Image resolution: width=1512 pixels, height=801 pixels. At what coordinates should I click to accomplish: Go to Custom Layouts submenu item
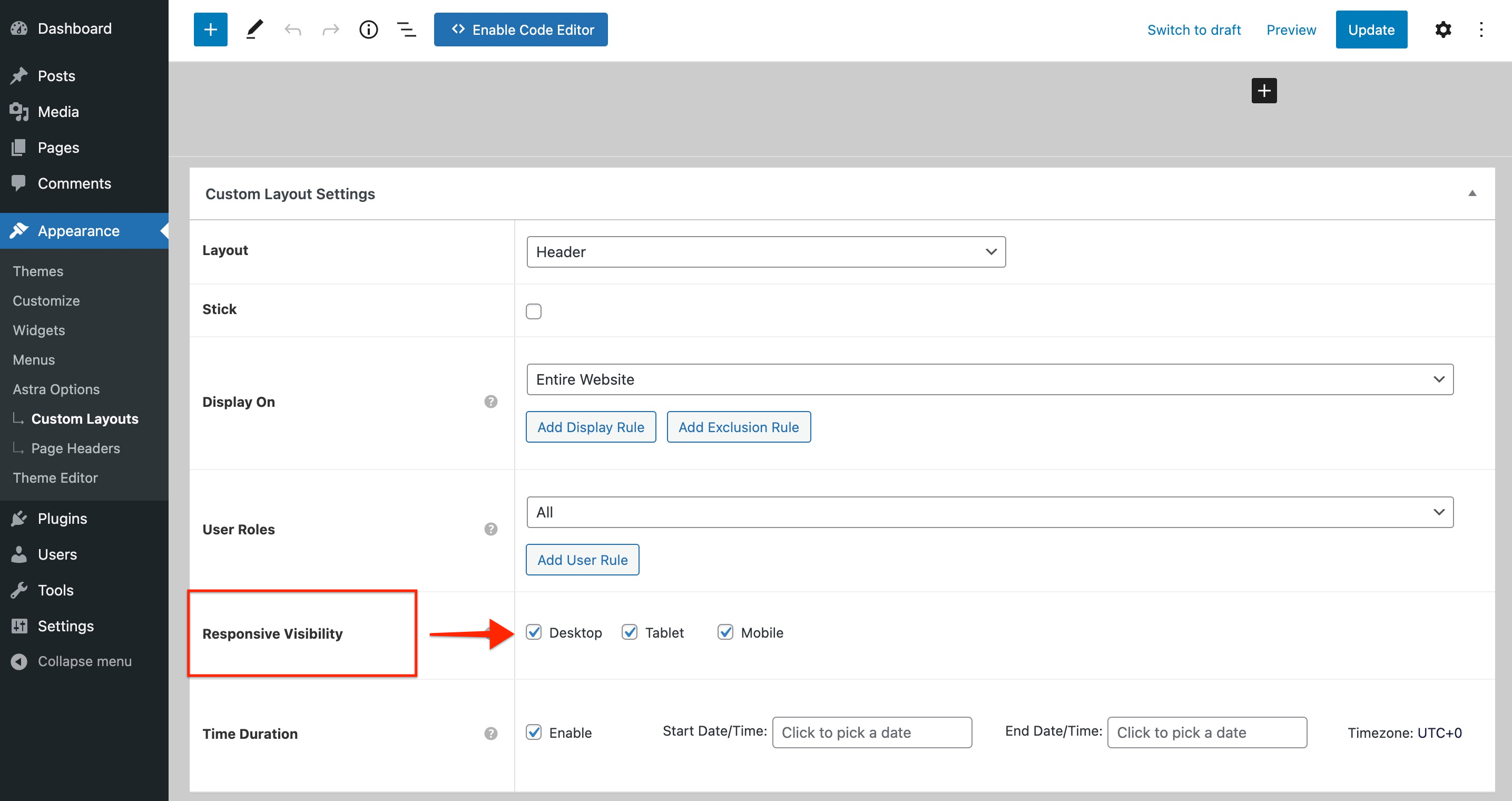point(85,419)
